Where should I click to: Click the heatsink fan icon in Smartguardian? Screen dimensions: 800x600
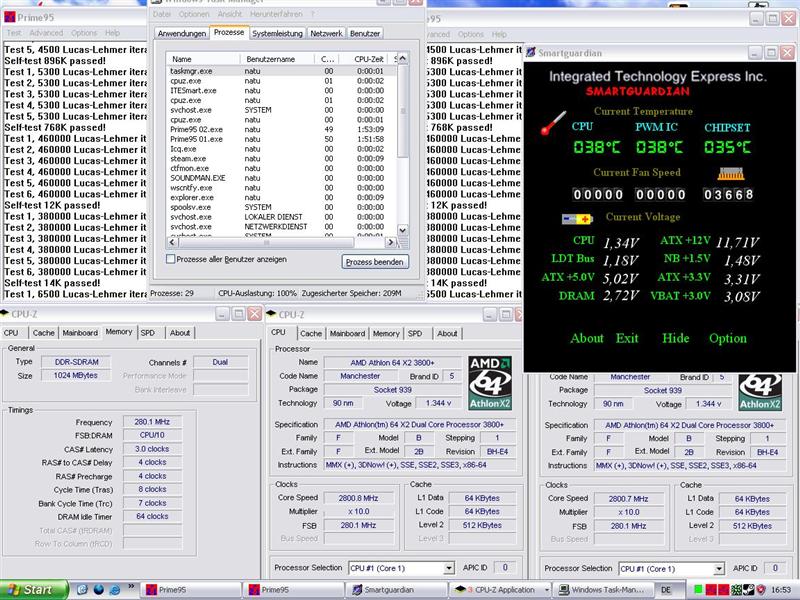click(x=731, y=173)
